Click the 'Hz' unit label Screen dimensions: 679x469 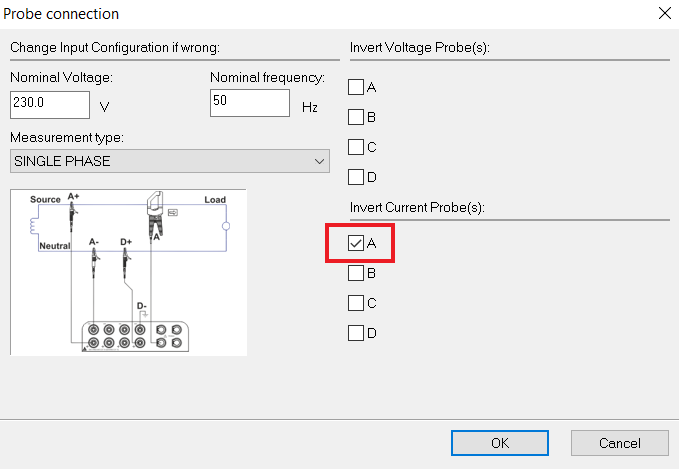[310, 107]
